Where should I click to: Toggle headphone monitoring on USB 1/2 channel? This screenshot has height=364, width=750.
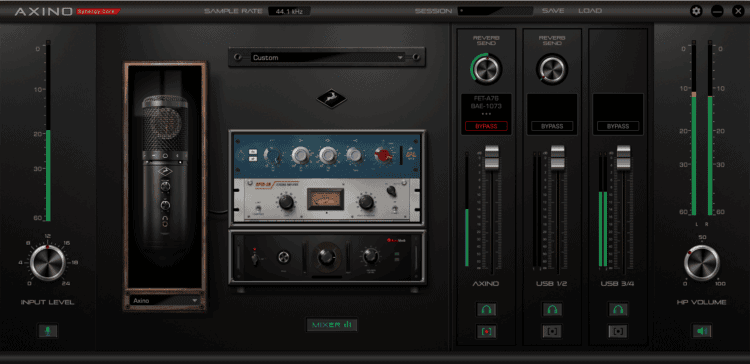tap(552, 309)
